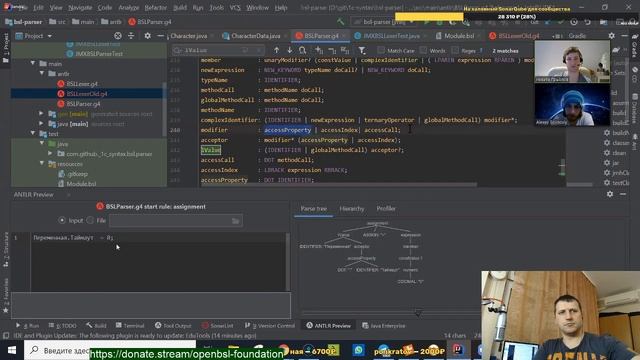This screenshot has height=360, width=640.
Task: Click find-in-selection icon in search bar
Action: tap(302, 50)
